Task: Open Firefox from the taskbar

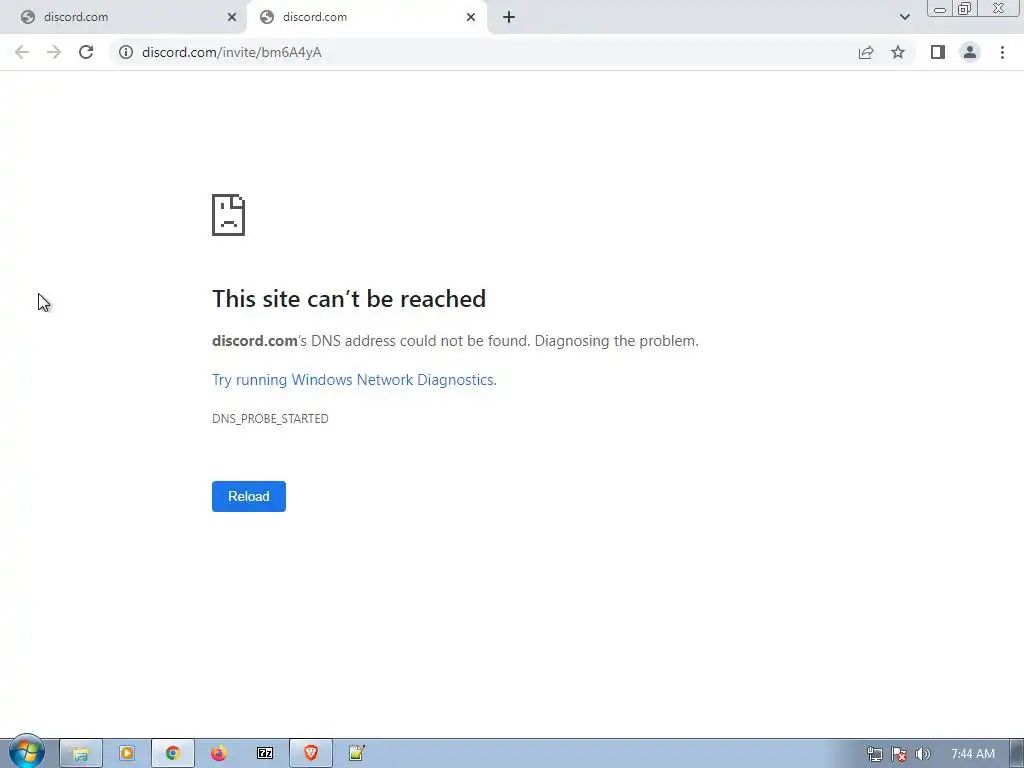Action: 219,754
